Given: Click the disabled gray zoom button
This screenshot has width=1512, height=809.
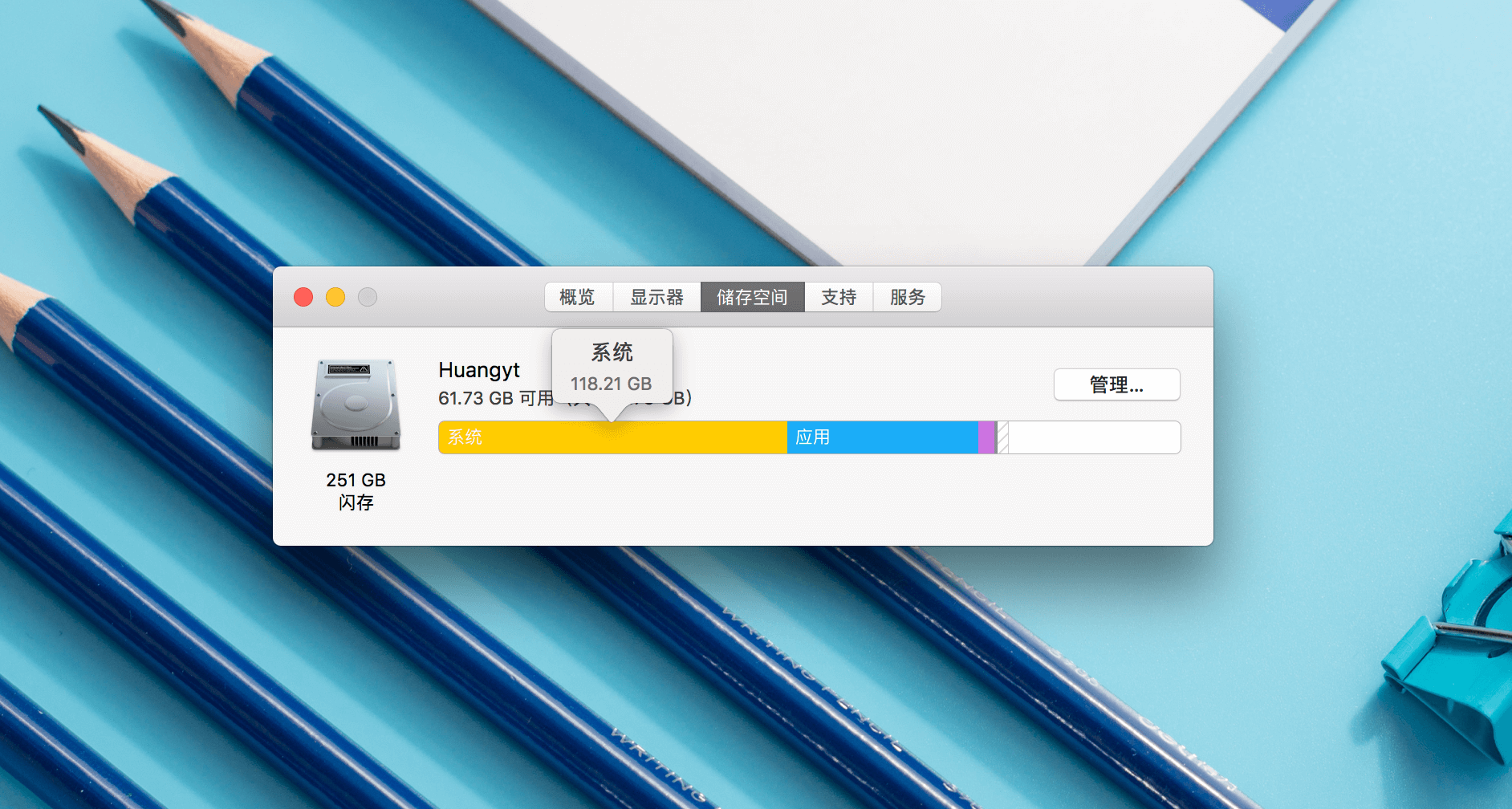Looking at the screenshot, I should tap(368, 297).
